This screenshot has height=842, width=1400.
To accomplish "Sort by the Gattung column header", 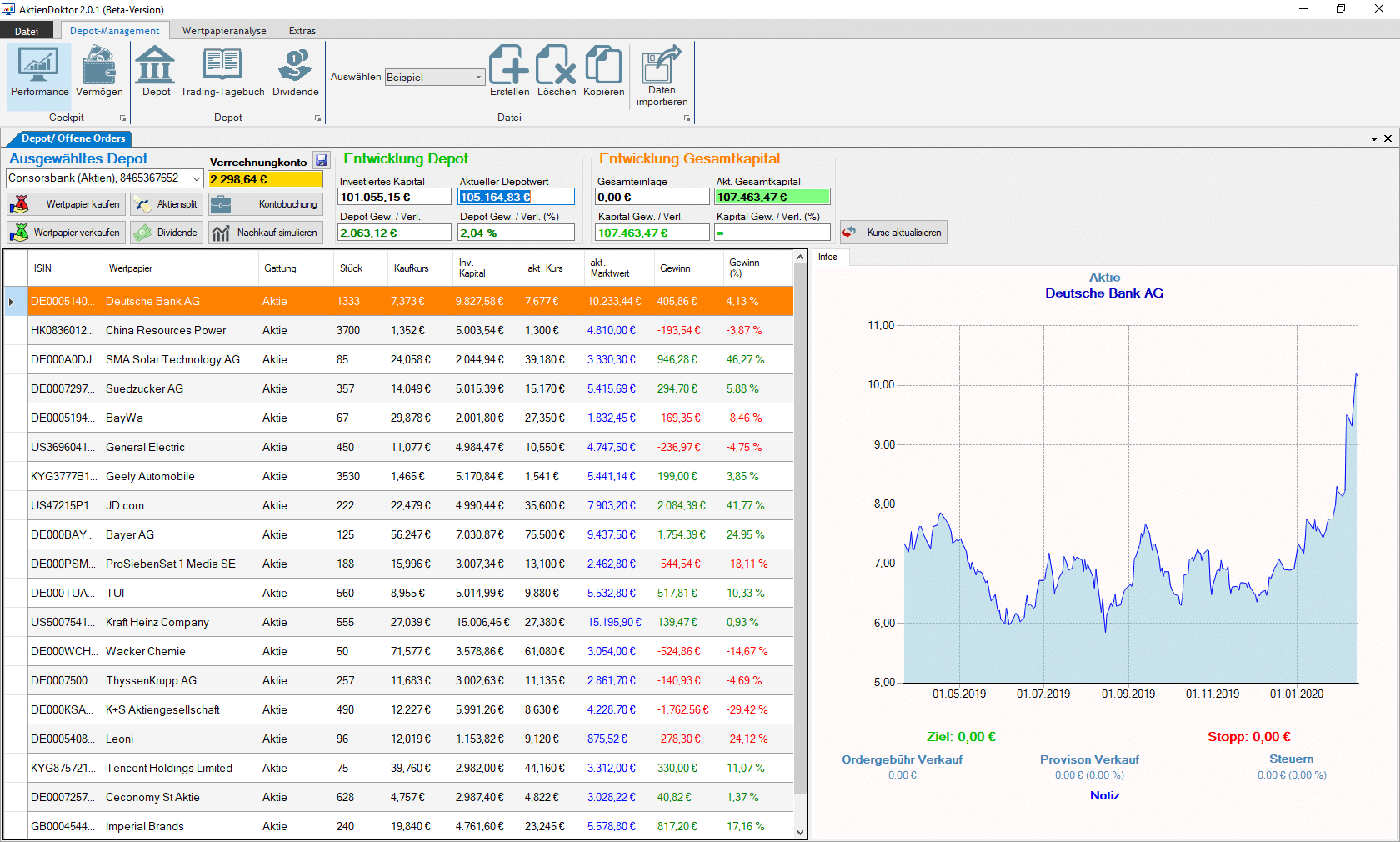I will pyautogui.click(x=296, y=268).
